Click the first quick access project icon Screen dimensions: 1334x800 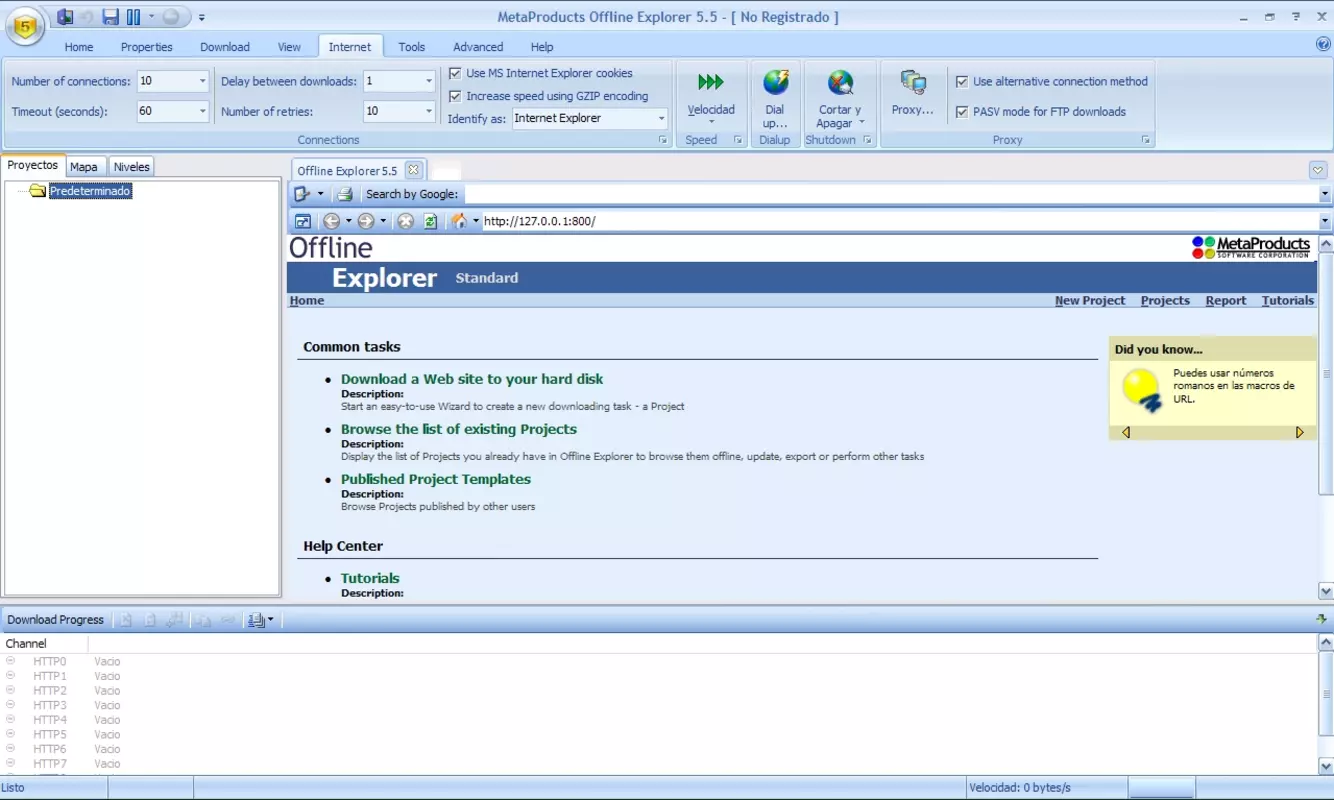pyautogui.click(x=65, y=16)
